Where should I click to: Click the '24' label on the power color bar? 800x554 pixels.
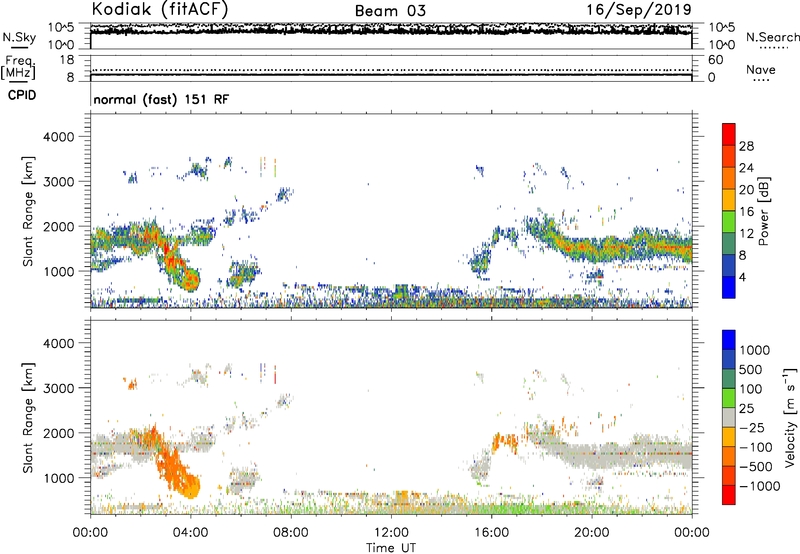pos(746,168)
